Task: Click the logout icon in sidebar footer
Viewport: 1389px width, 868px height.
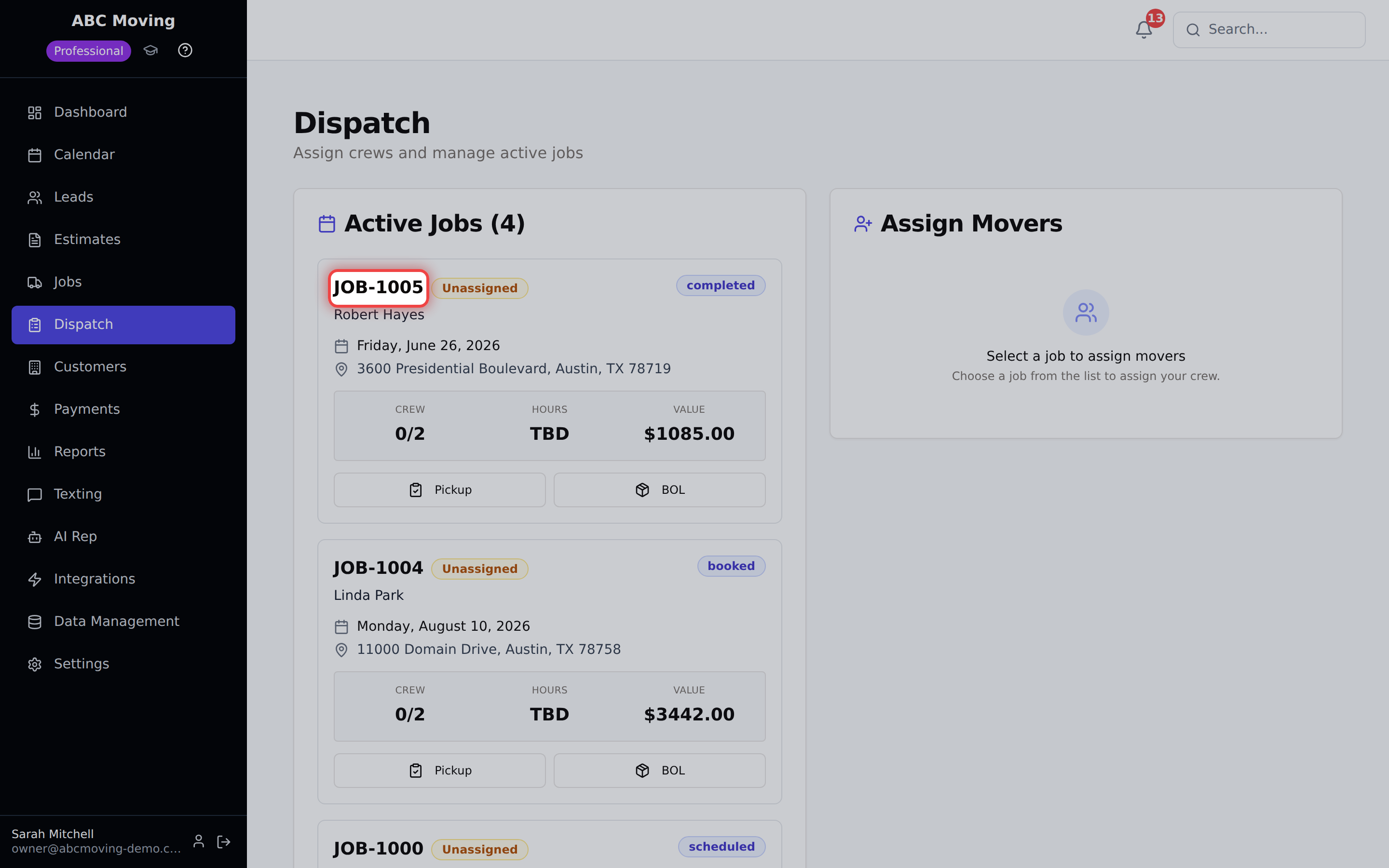Action: coord(224,841)
